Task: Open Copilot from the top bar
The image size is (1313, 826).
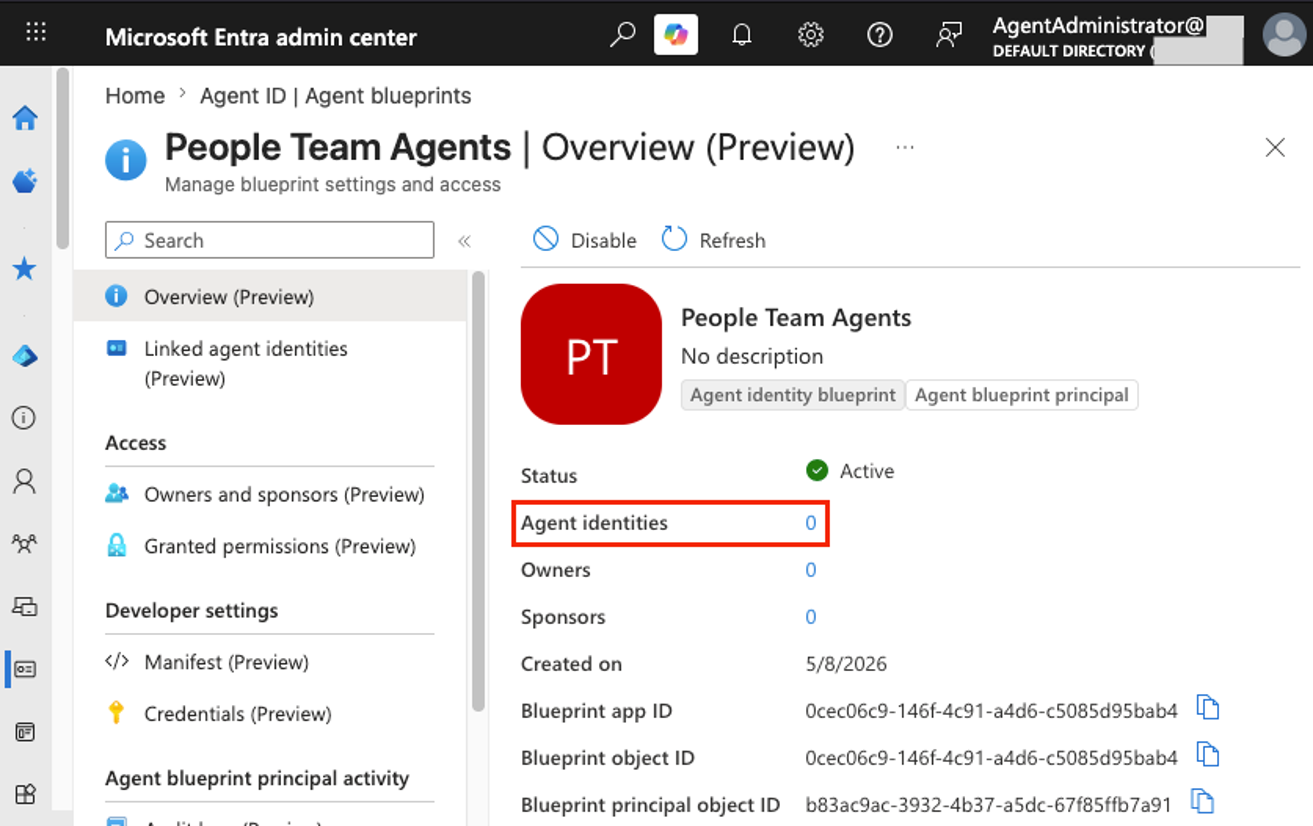Action: [x=676, y=35]
